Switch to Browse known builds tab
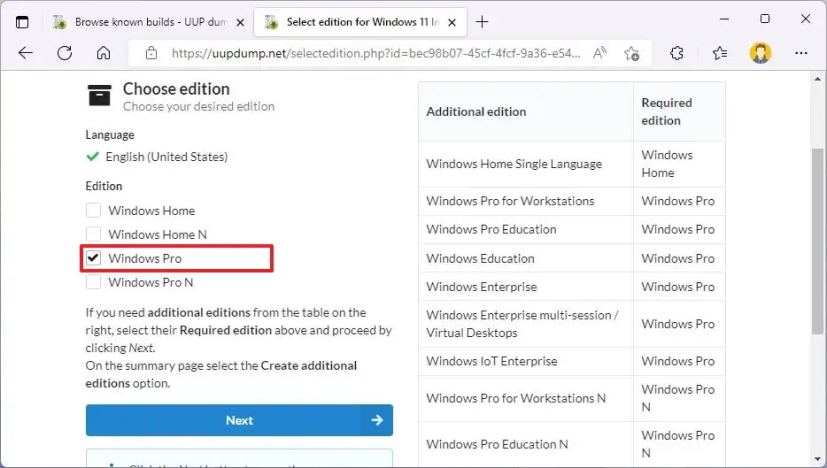Screen dimensions: 827x468 [143, 22]
